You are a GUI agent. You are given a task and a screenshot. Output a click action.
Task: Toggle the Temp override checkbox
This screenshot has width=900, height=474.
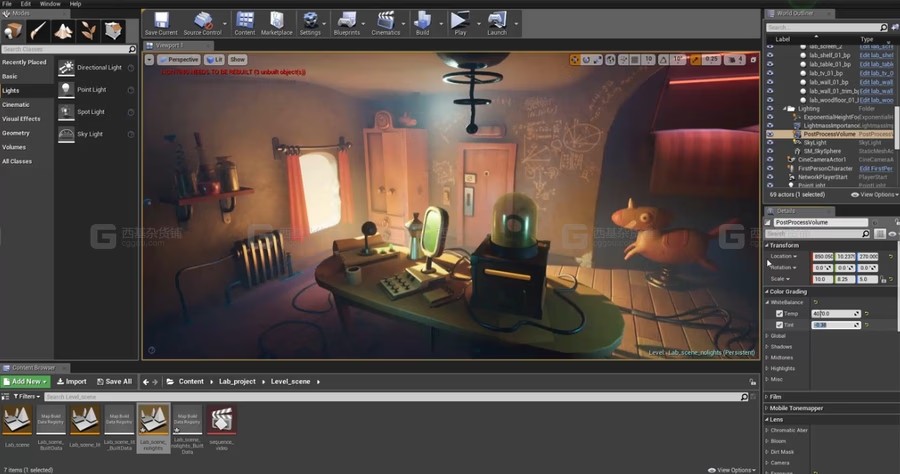pyautogui.click(x=779, y=314)
